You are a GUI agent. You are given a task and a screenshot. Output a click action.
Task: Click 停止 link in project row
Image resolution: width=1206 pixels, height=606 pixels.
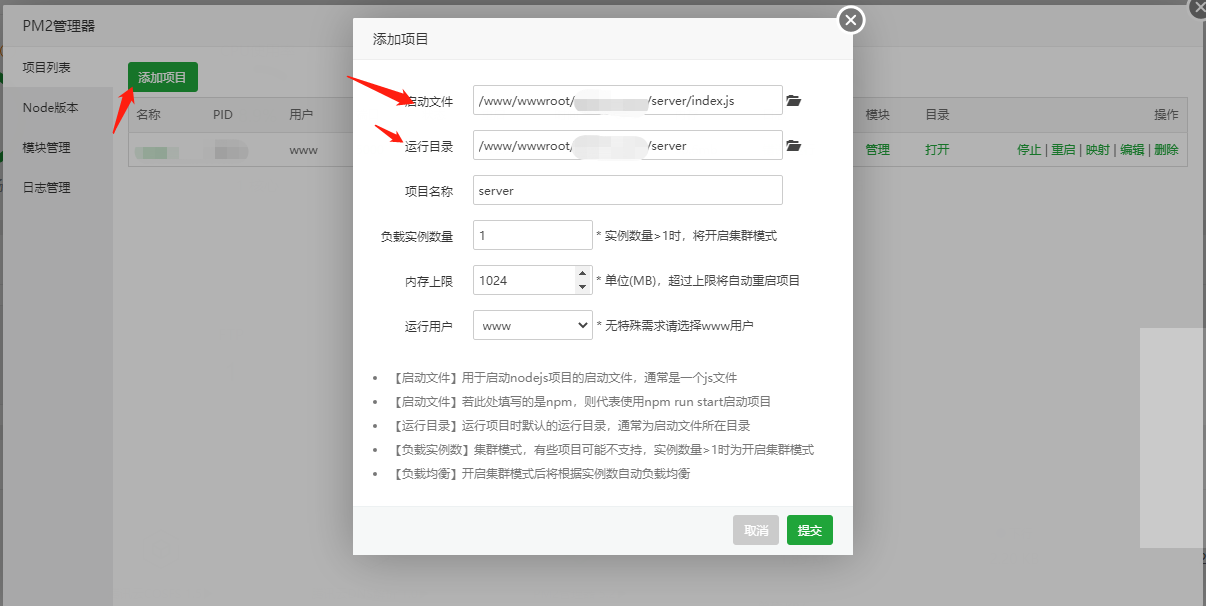[1029, 150]
